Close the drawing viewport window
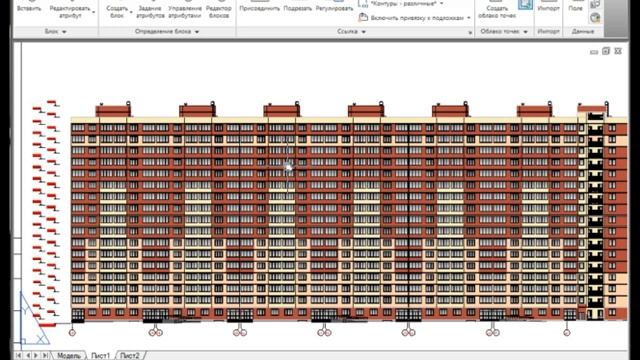The width and height of the screenshot is (640, 360). [x=618, y=51]
